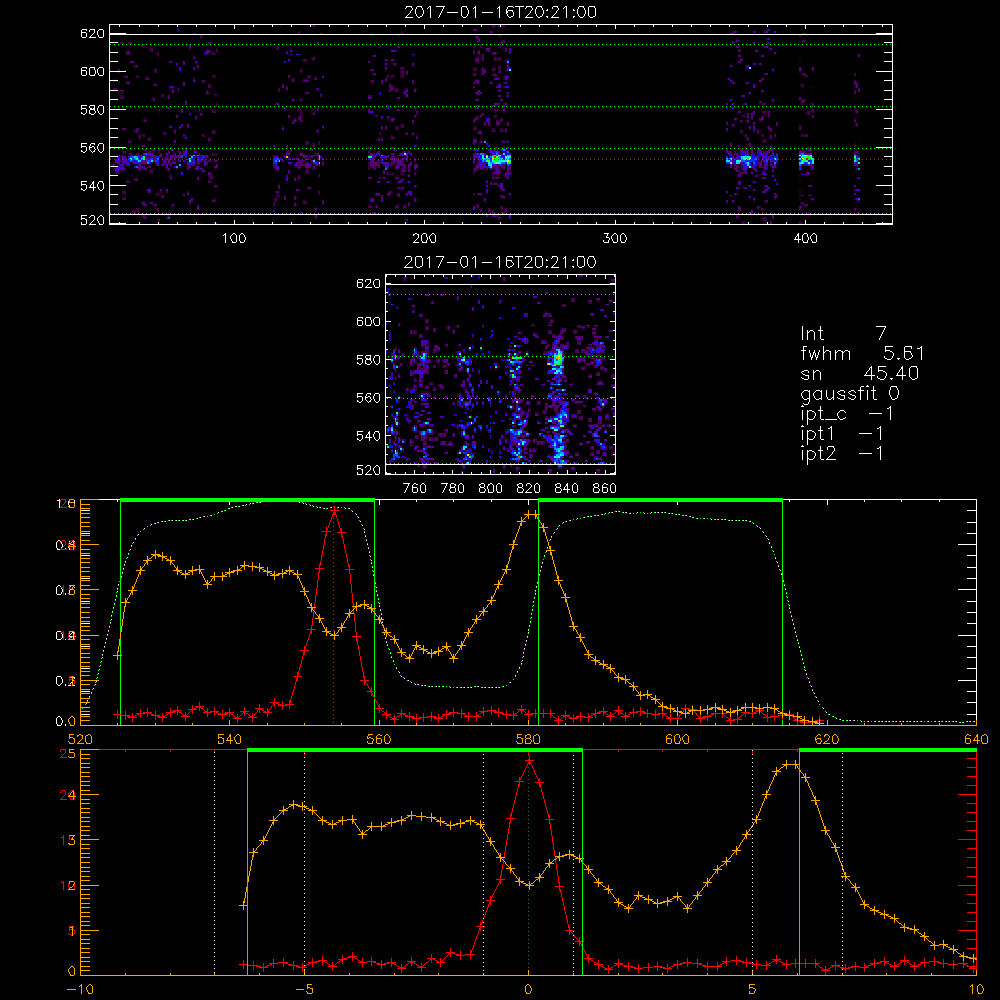The height and width of the screenshot is (1000, 1000).
Task: Click x-axis label 820 of the middle image
Action: 529,489
